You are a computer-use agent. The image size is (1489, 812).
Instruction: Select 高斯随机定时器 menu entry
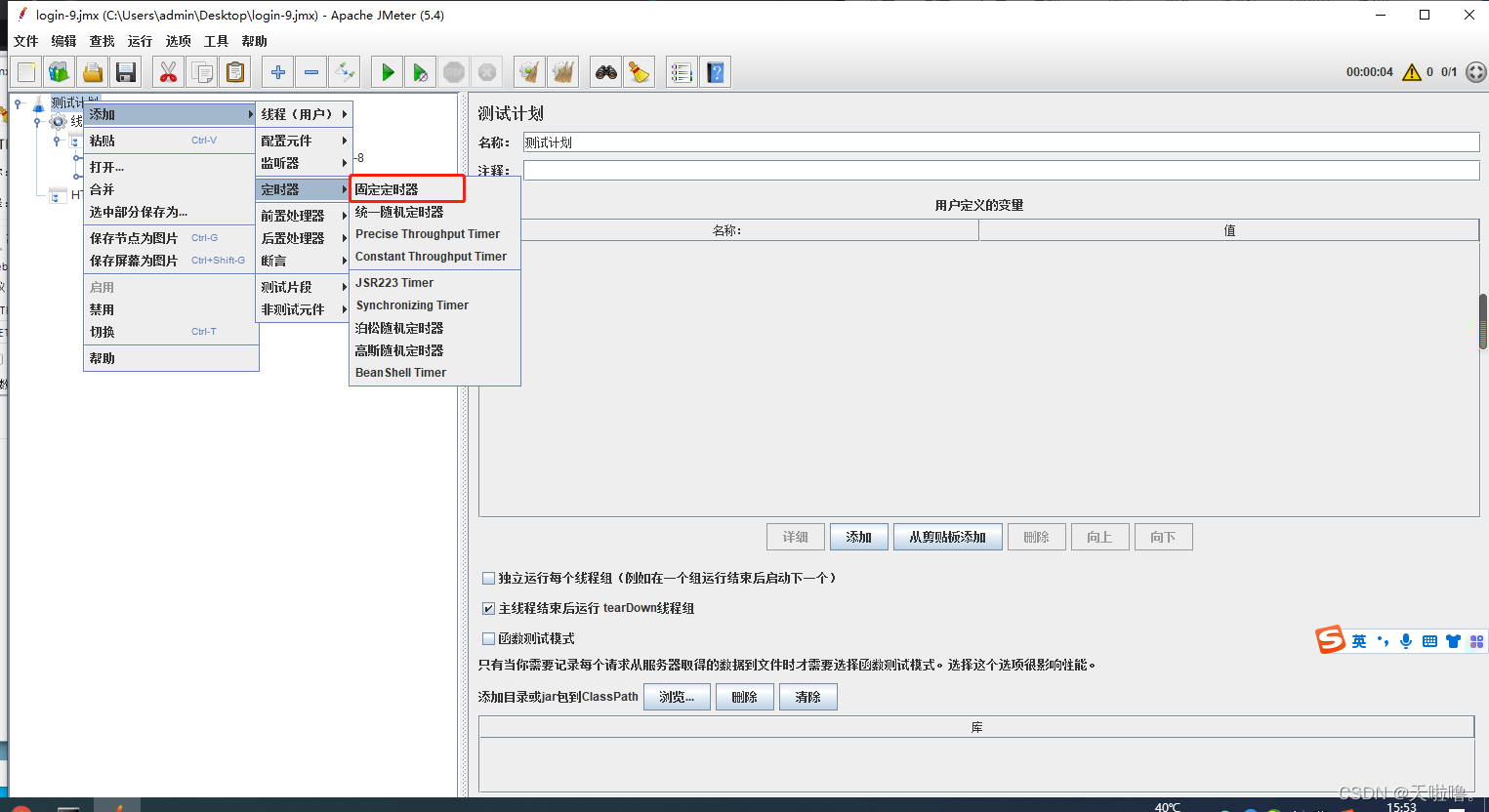tap(434, 350)
